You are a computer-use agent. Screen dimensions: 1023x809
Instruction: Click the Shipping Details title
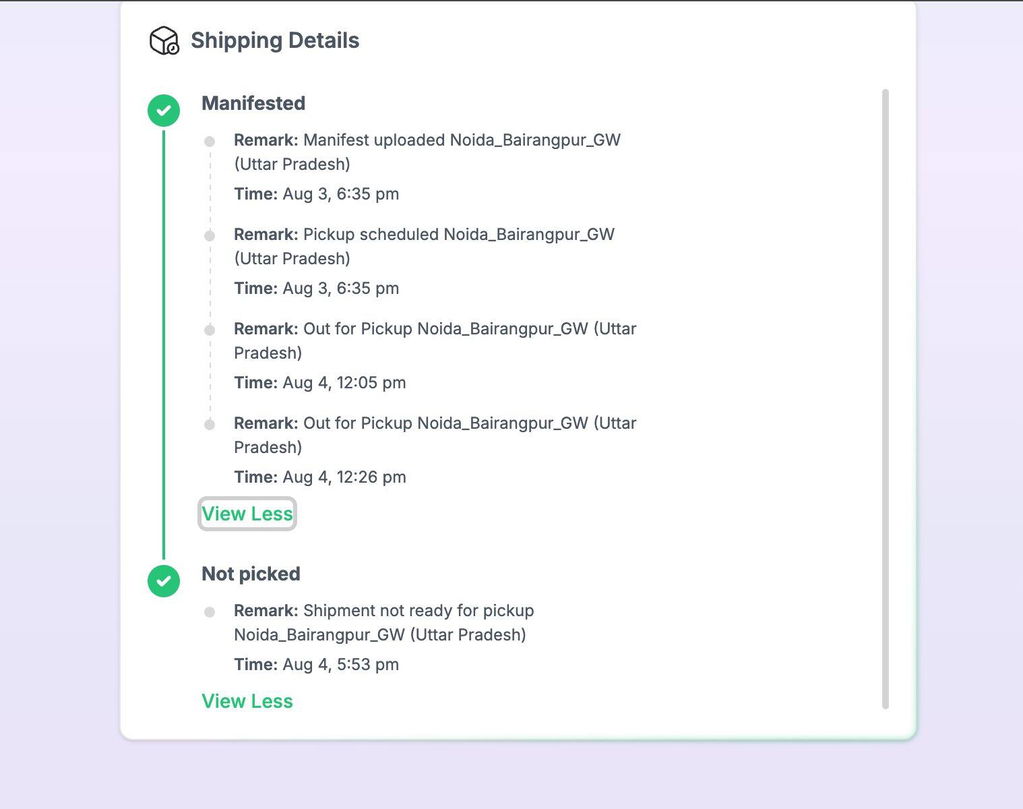click(x=275, y=40)
